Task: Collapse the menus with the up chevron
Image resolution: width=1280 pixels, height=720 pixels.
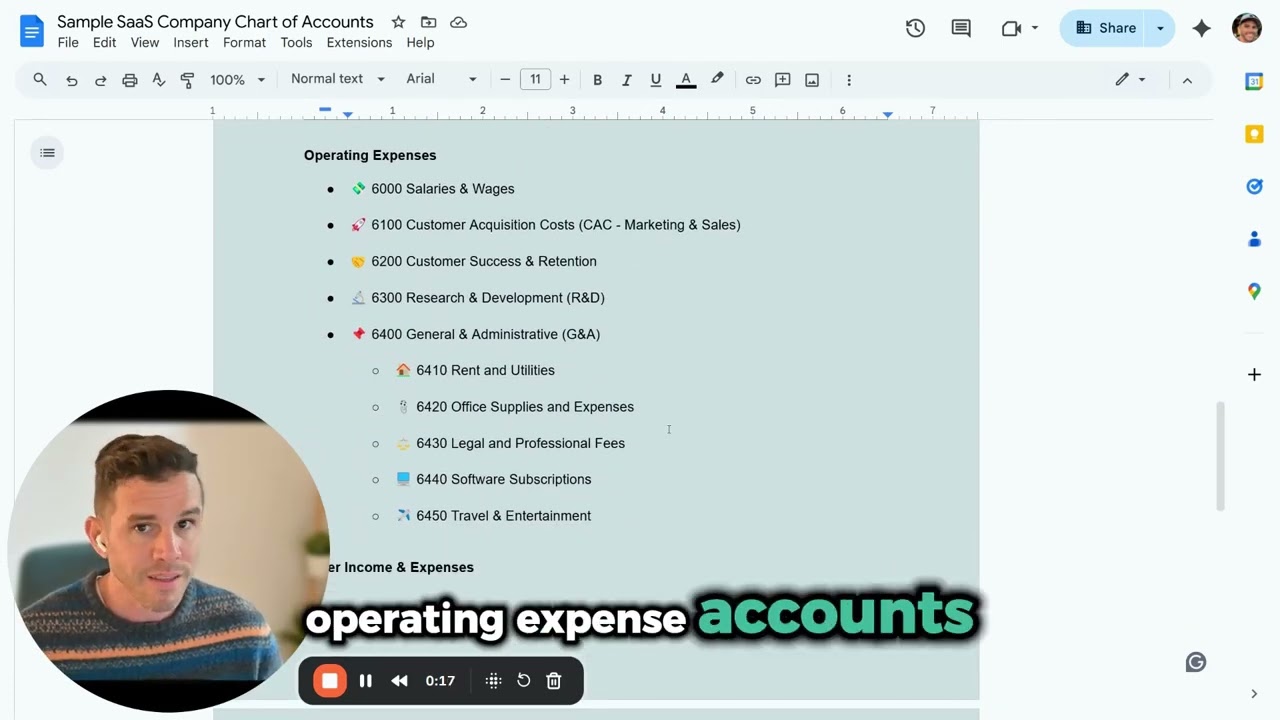Action: (1187, 80)
